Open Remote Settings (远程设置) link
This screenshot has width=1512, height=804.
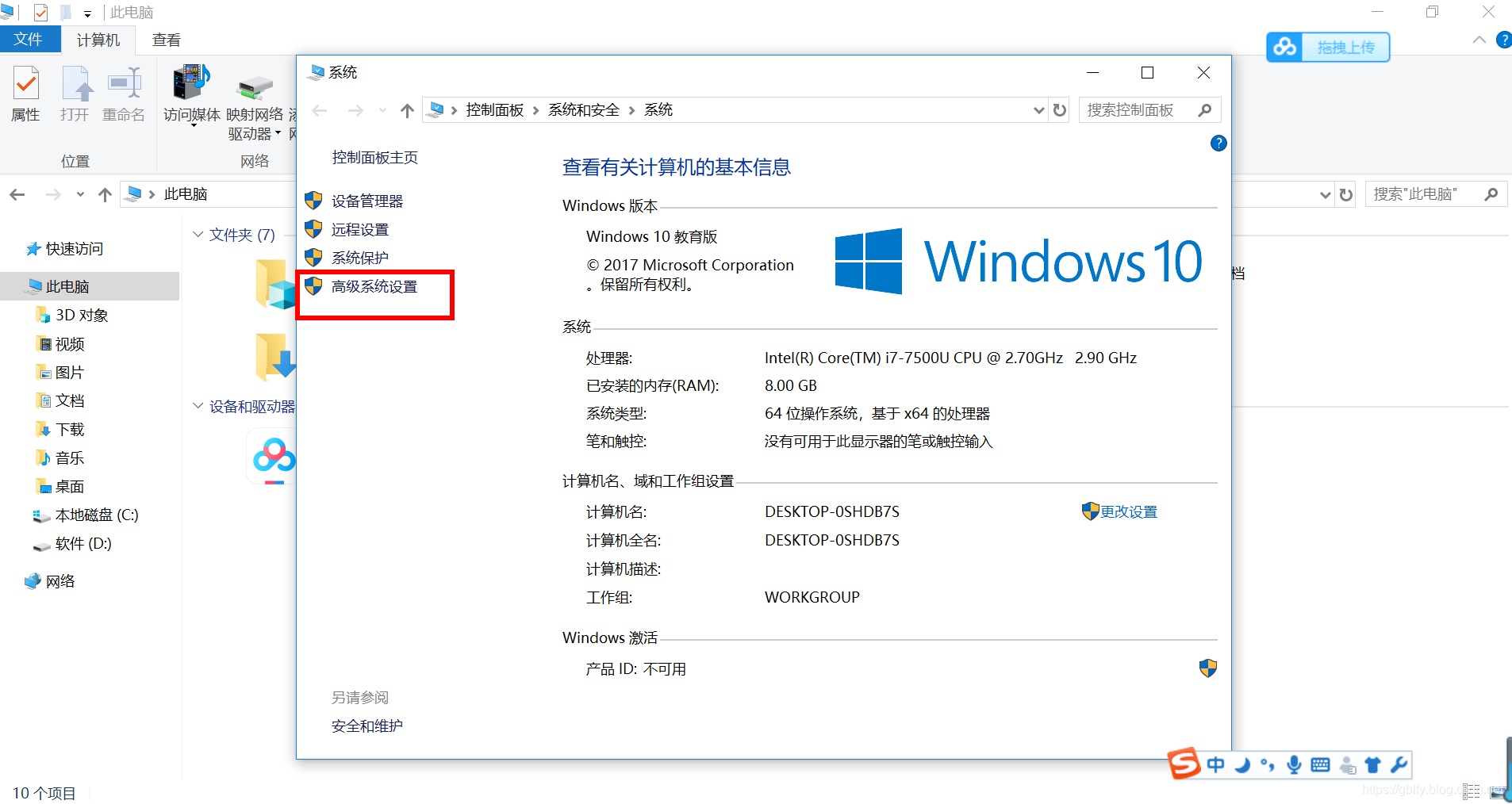pos(359,229)
